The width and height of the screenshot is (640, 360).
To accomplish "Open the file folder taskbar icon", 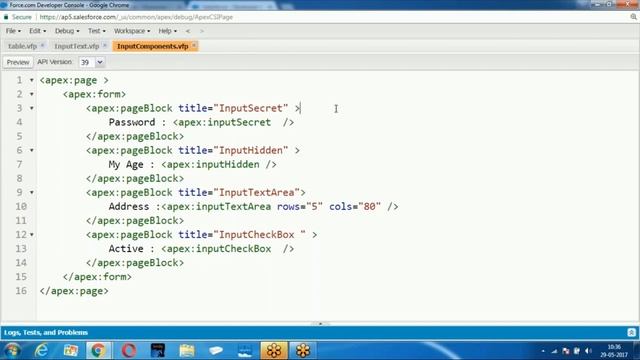I will [x=187, y=351].
